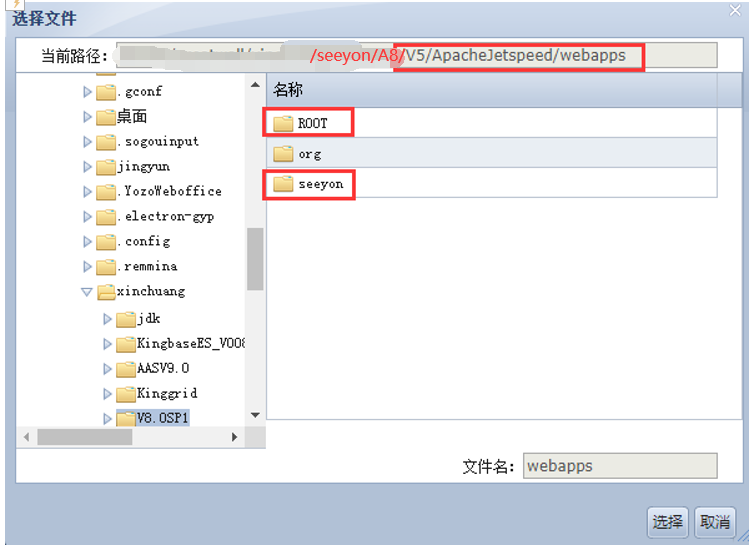
Task: Expand the Kinggrid folder node
Action: pos(107,393)
